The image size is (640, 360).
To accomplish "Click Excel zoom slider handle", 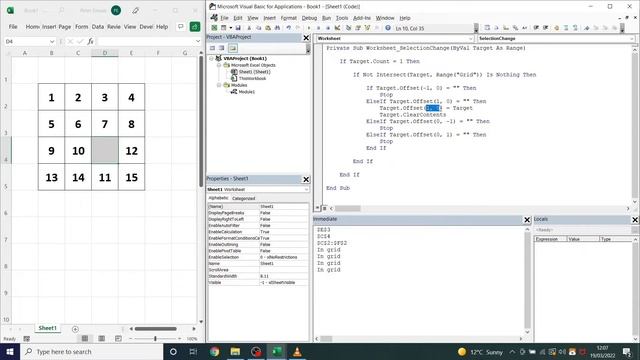I will point(155,339).
